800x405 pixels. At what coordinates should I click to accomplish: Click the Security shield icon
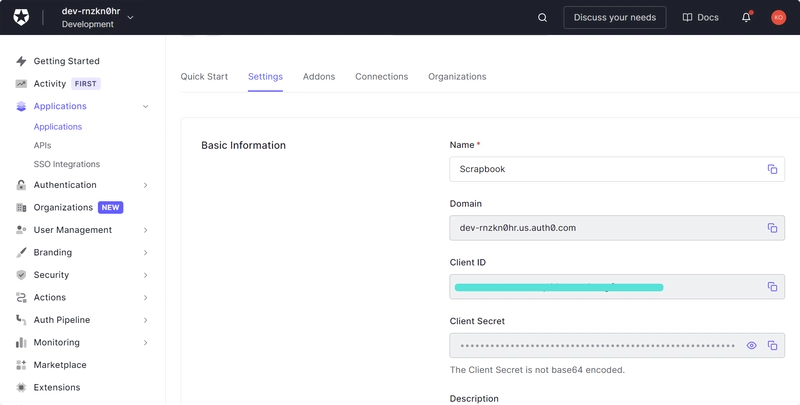21,275
